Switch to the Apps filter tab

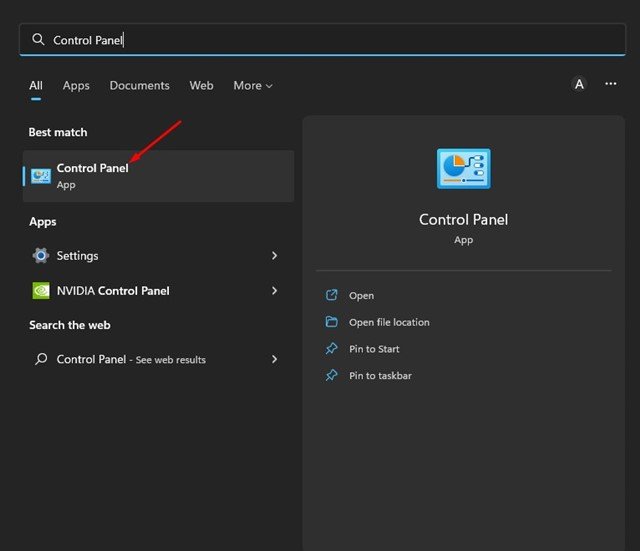(x=76, y=86)
